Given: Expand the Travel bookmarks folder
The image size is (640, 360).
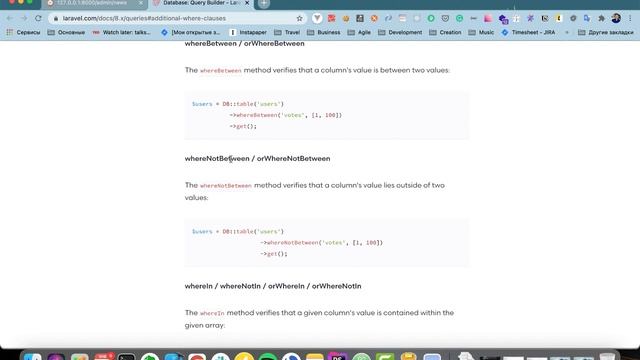Looking at the screenshot, I should [287, 32].
